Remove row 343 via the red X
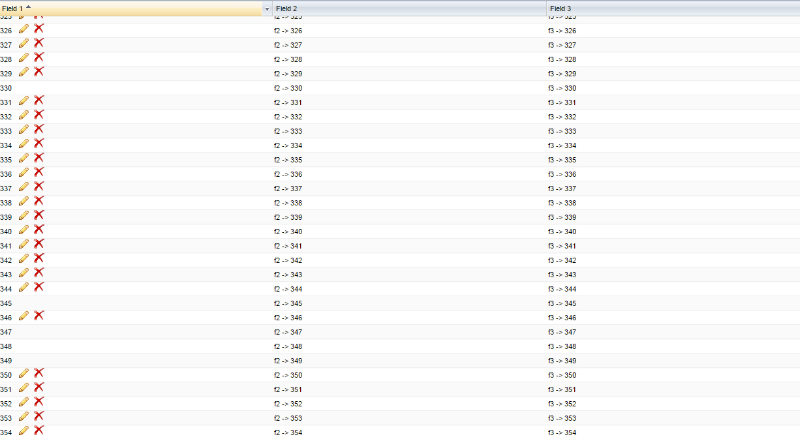Image resolution: width=800 pixels, height=439 pixels. (39, 273)
